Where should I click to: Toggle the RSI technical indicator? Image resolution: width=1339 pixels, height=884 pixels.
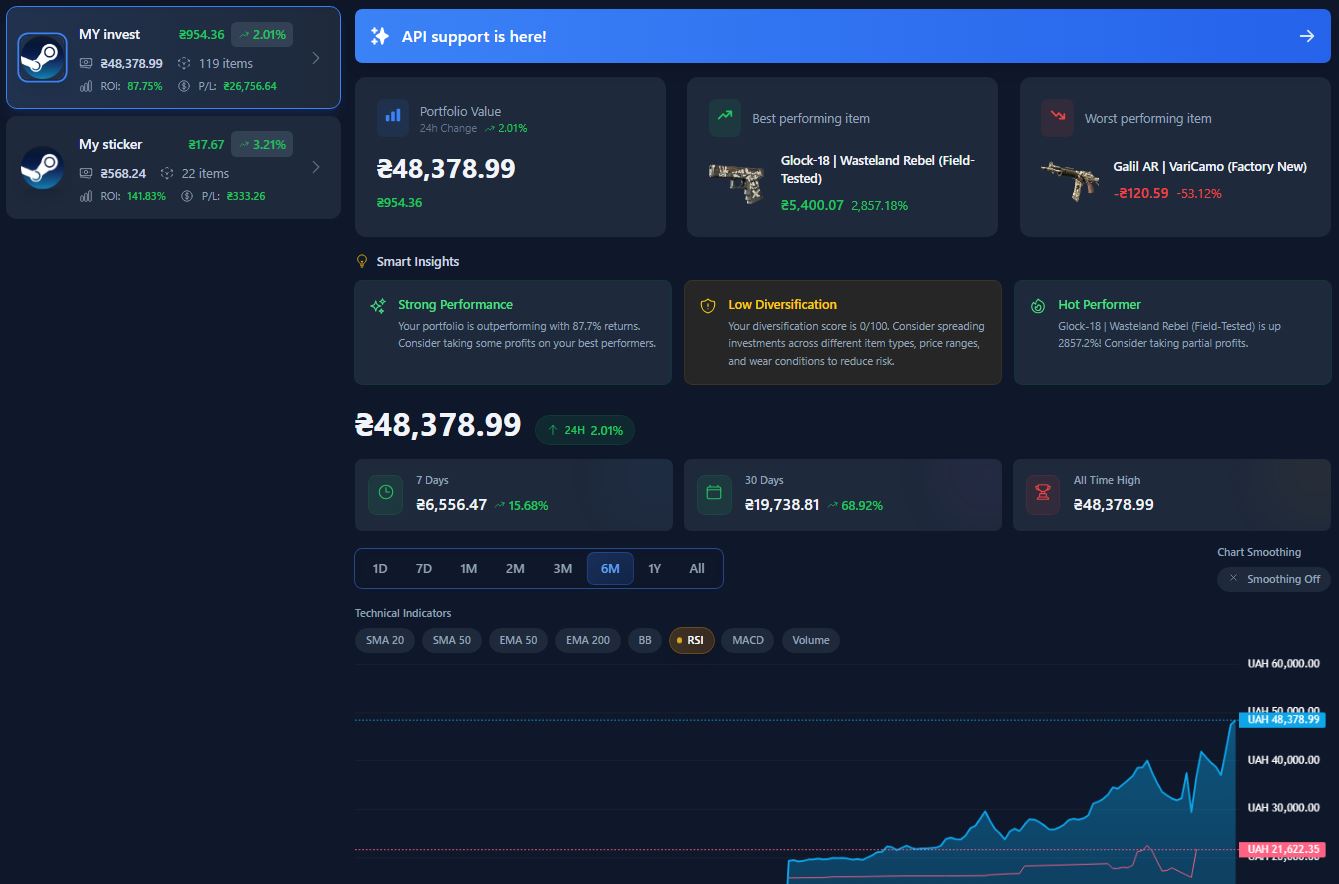coord(691,640)
